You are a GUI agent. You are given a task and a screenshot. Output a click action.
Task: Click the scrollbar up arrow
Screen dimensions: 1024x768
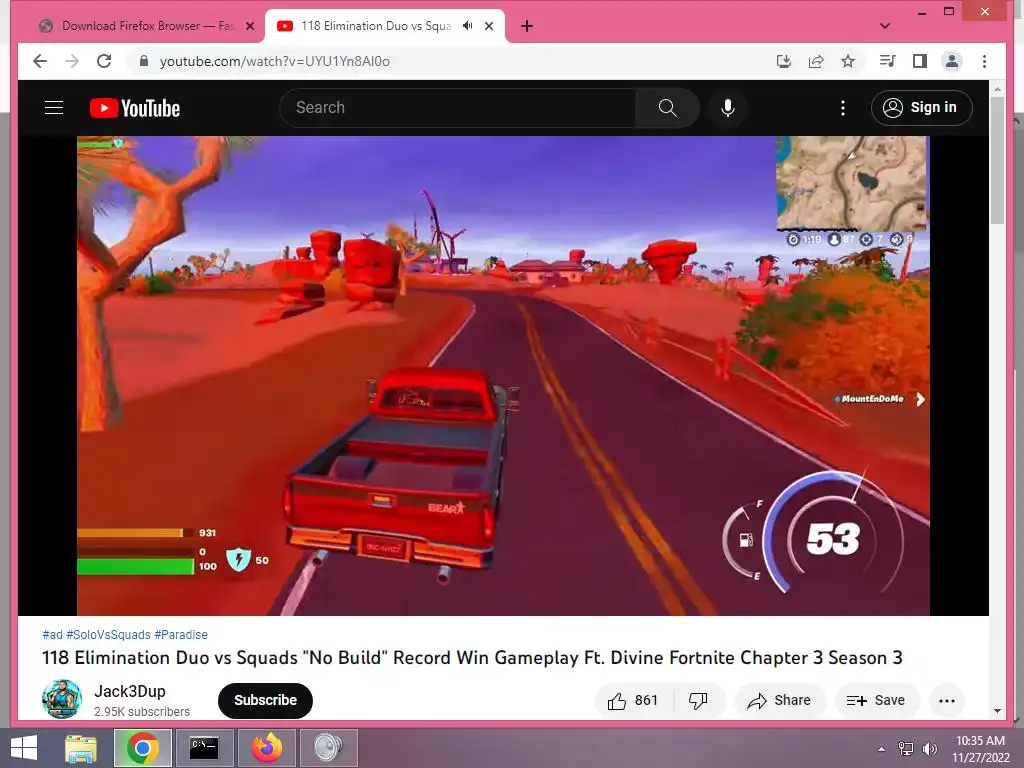(997, 88)
